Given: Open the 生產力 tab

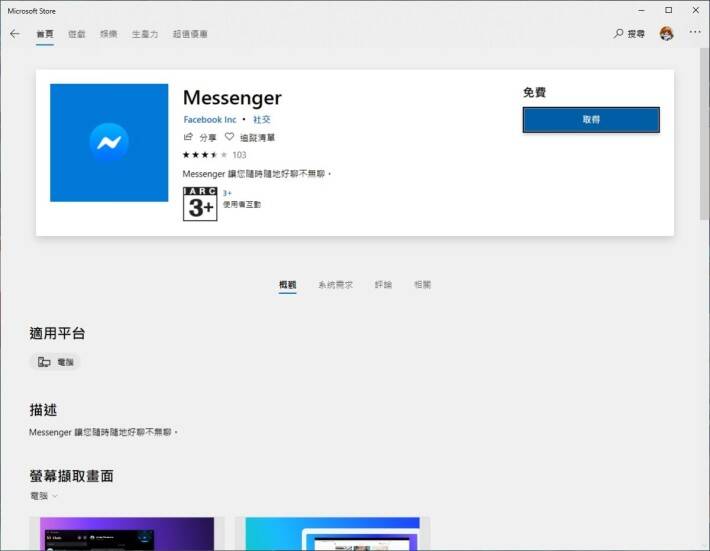Looking at the screenshot, I should pyautogui.click(x=145, y=34).
